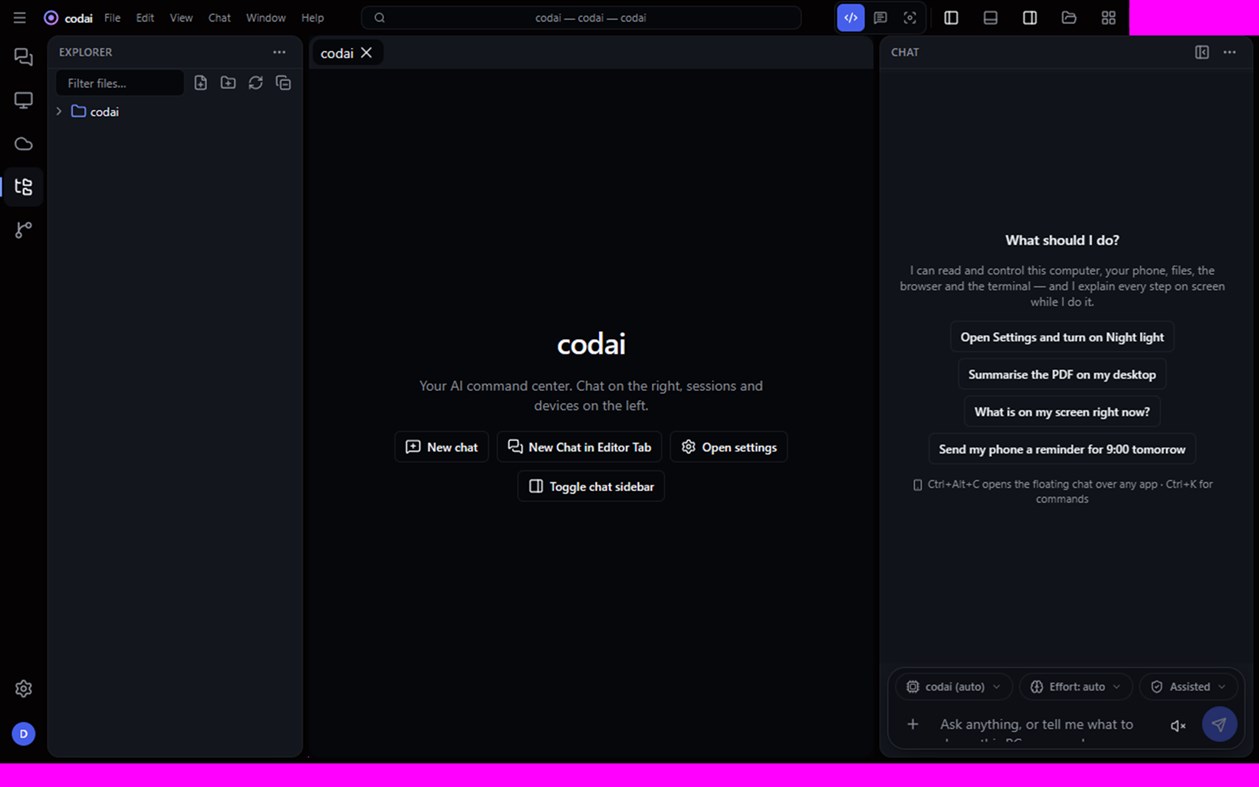This screenshot has height=787, width=1259.
Task: Open the Window menu
Action: (266, 18)
